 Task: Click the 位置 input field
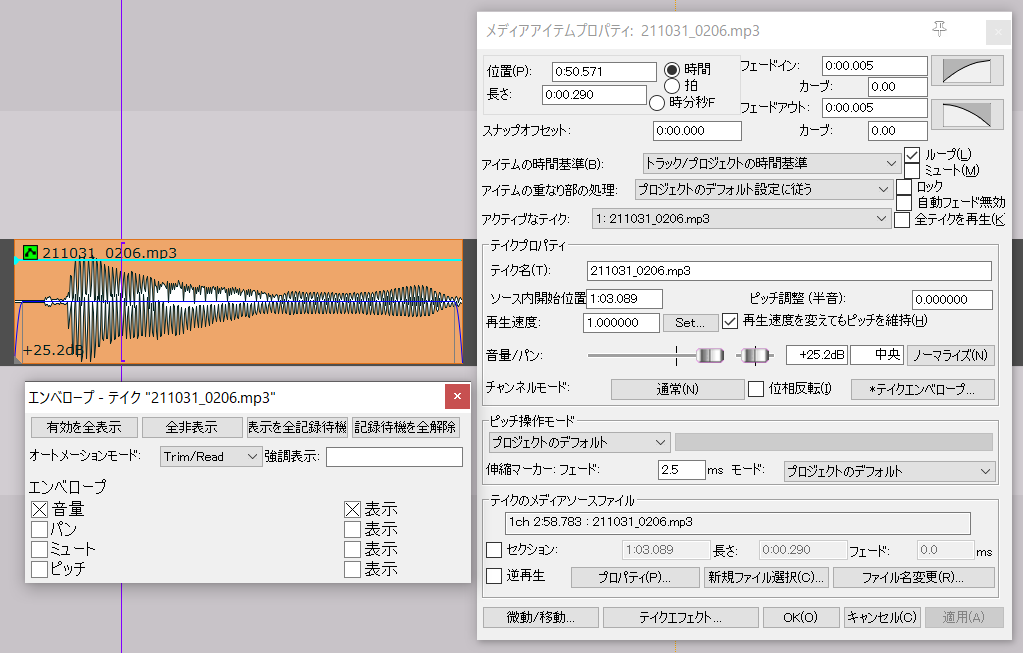[x=605, y=71]
